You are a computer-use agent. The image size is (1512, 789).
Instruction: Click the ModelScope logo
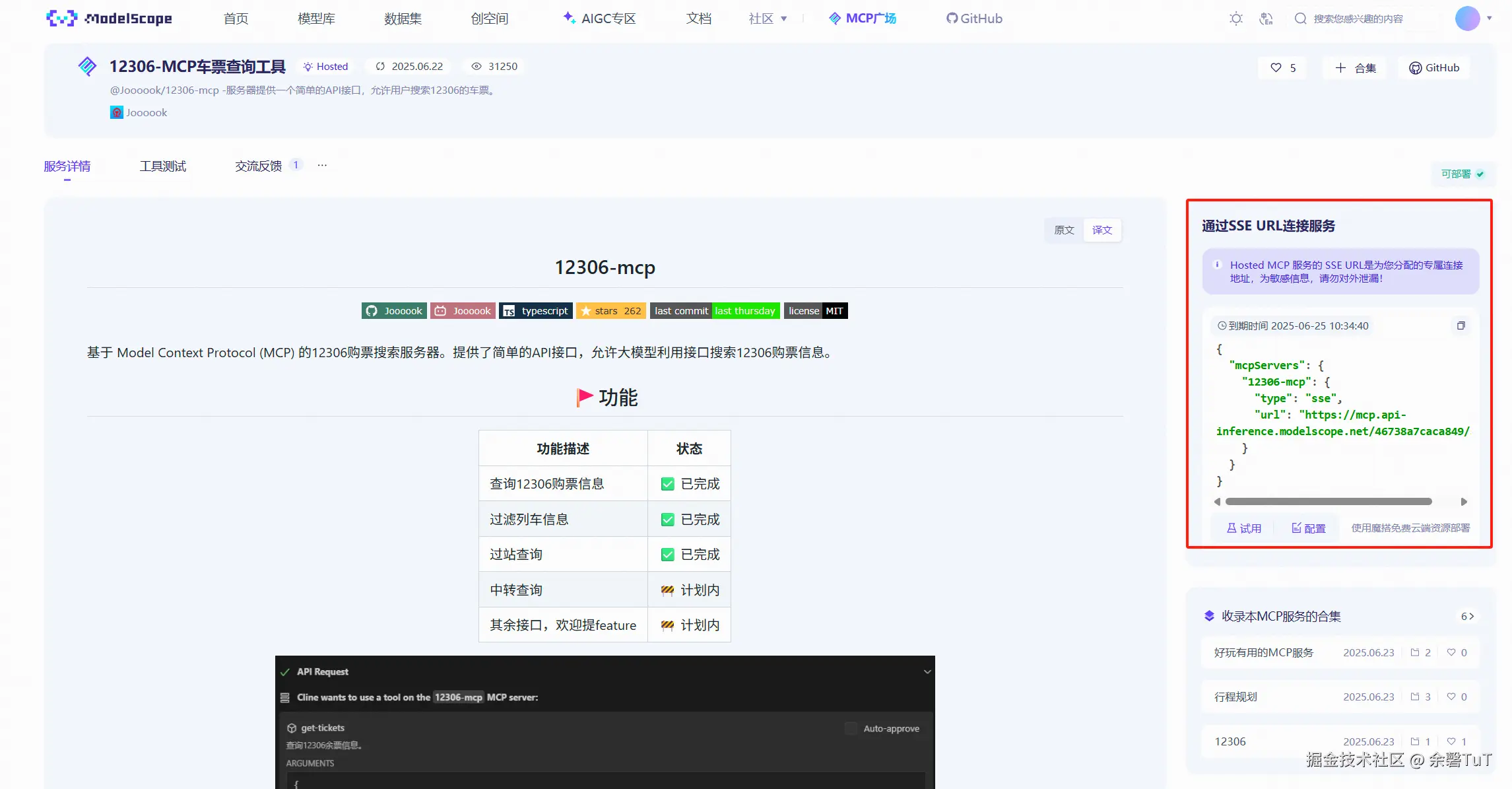109,18
